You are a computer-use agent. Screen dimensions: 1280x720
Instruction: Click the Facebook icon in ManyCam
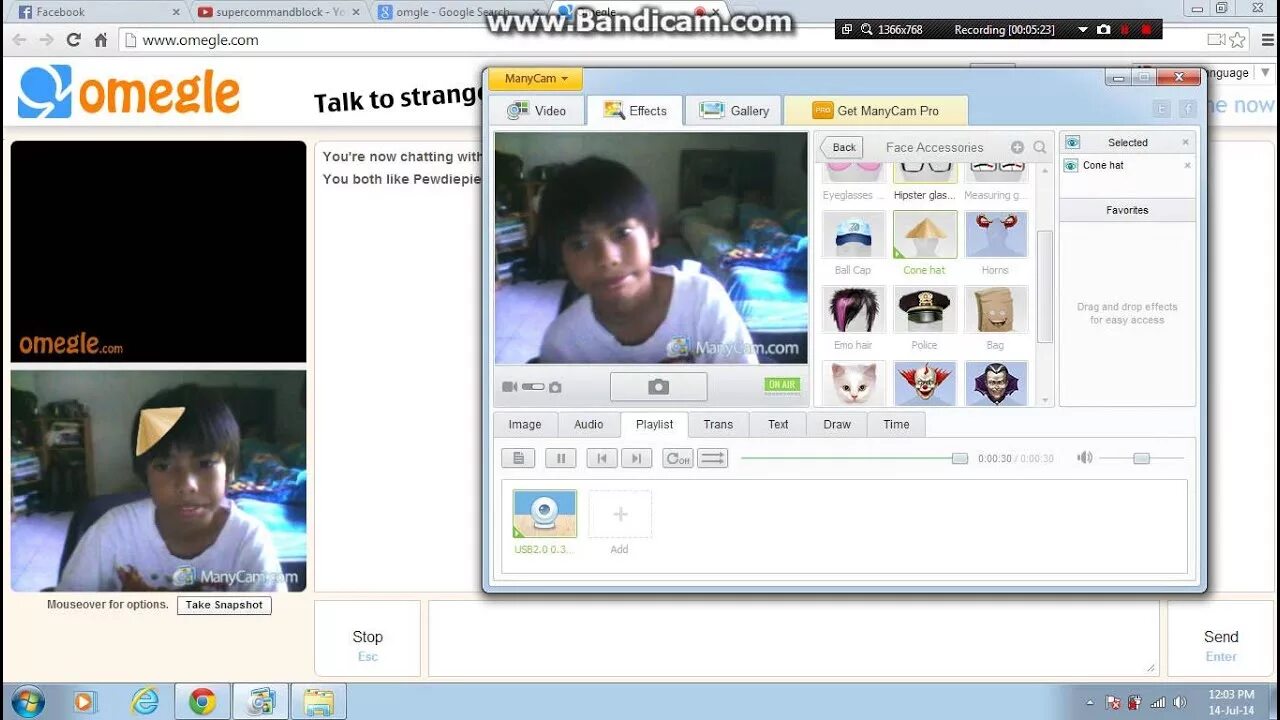point(1188,109)
